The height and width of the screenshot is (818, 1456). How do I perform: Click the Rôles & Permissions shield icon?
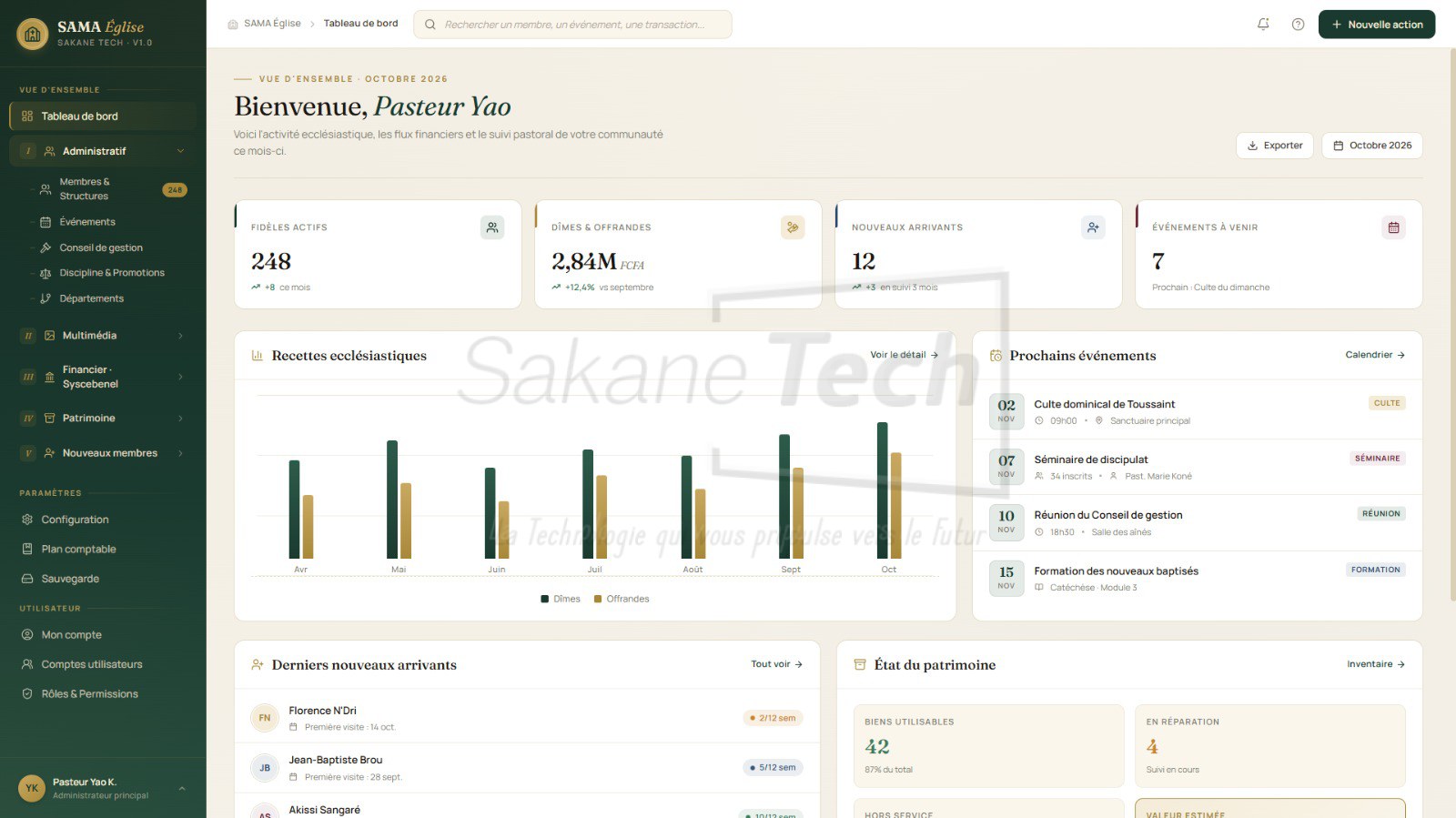[27, 693]
